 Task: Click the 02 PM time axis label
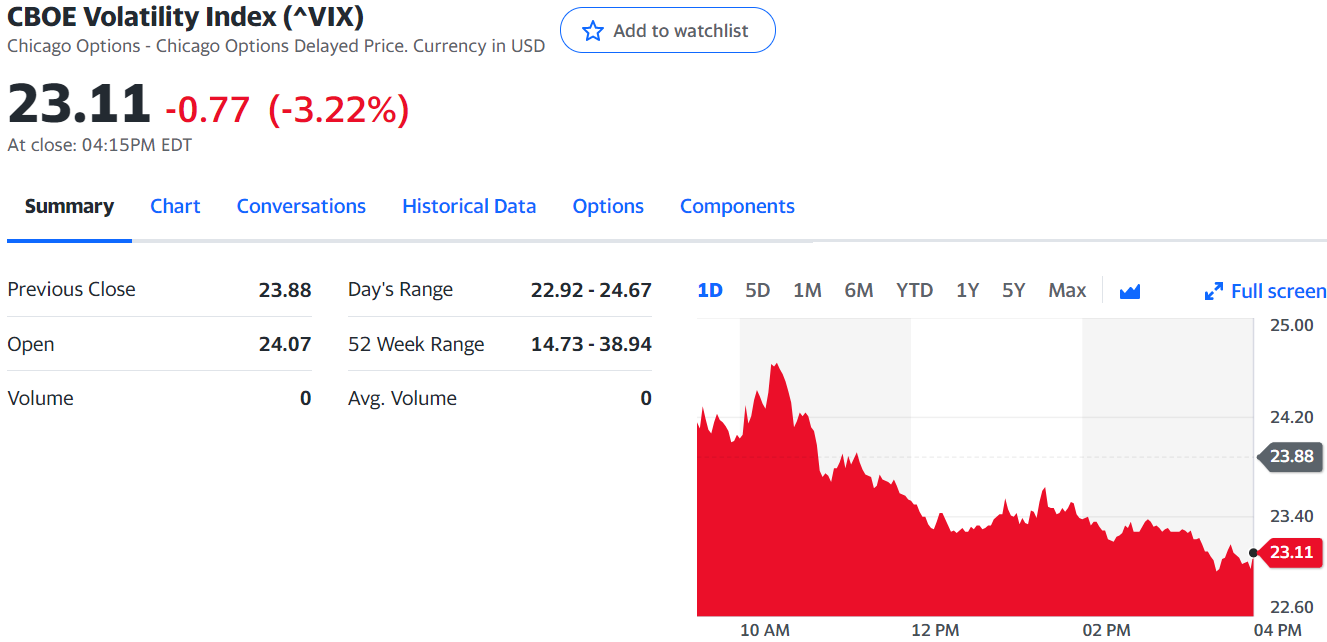[1106, 630]
